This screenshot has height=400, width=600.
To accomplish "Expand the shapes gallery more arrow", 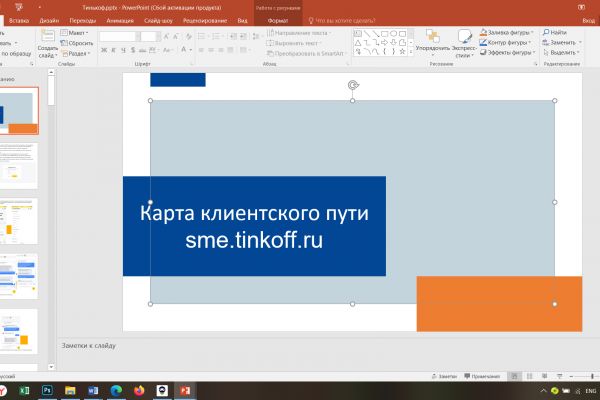I will [x=411, y=52].
